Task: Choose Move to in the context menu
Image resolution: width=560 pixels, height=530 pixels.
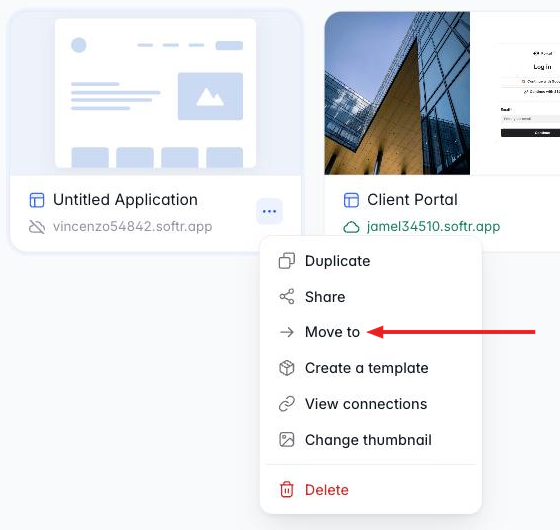Action: point(371,332)
